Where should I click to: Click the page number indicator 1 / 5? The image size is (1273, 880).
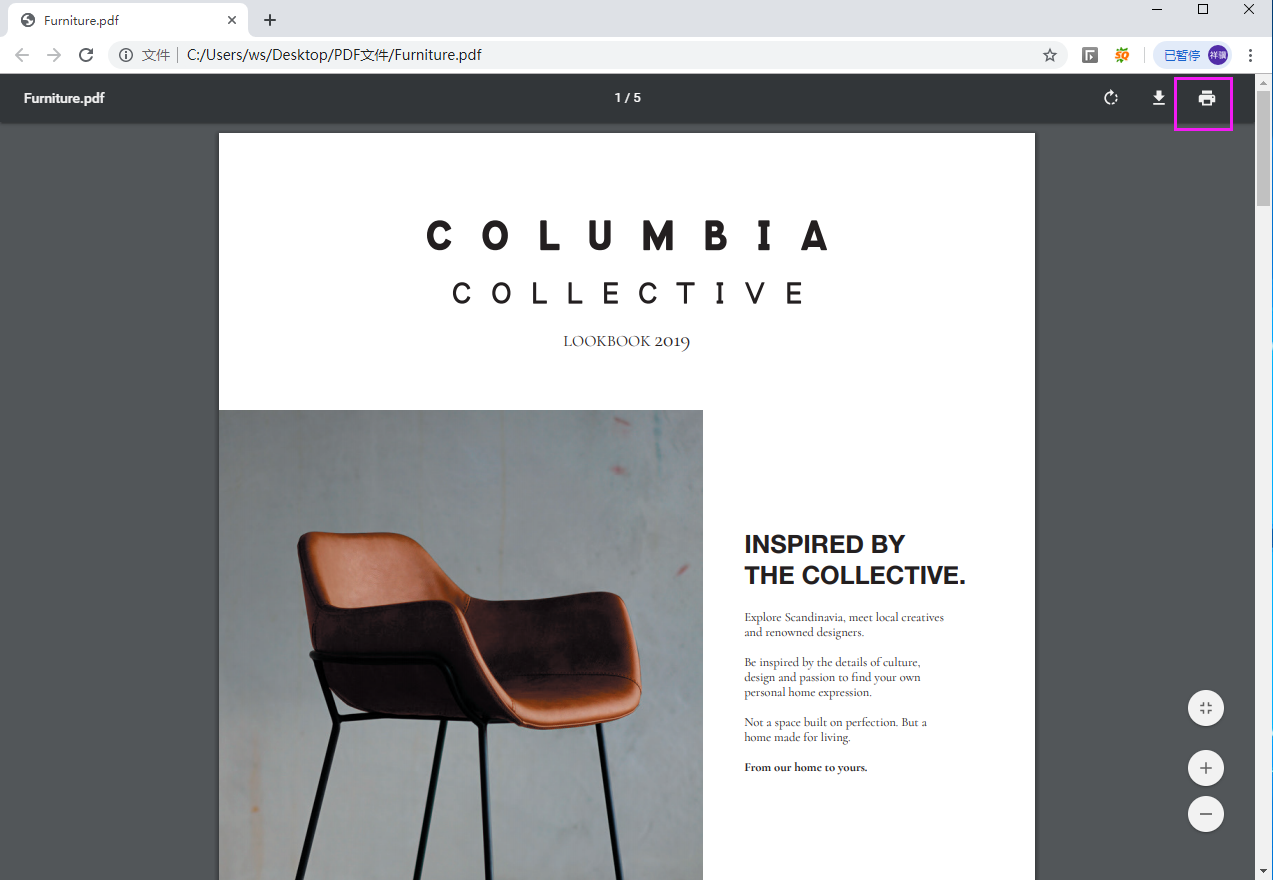pos(627,98)
